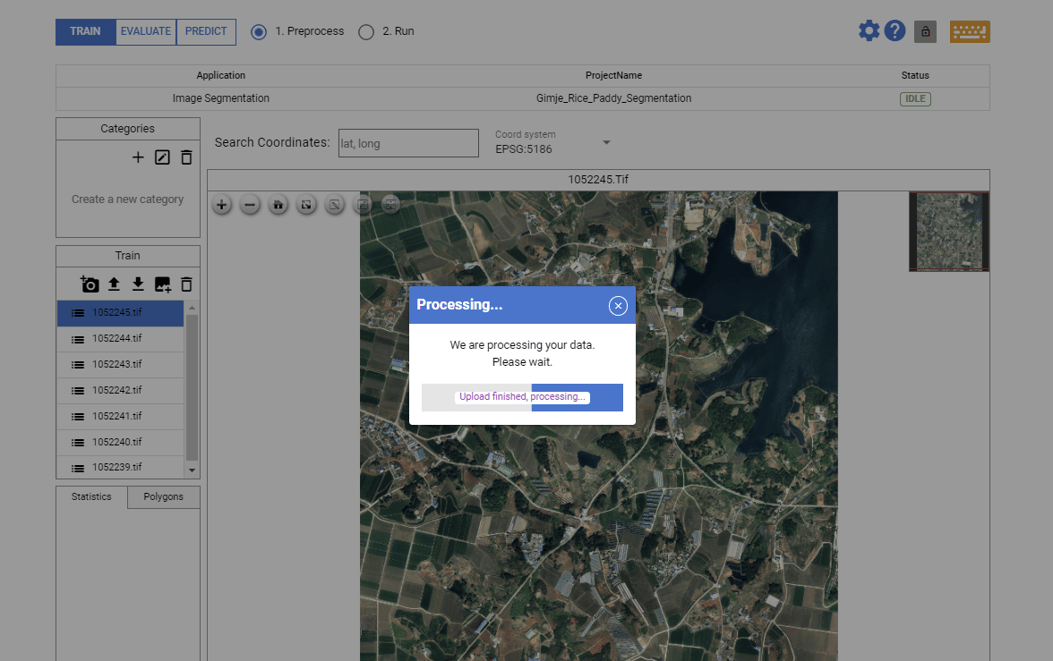Click the upload icon in the Train panel
The height and width of the screenshot is (661, 1053).
point(114,284)
